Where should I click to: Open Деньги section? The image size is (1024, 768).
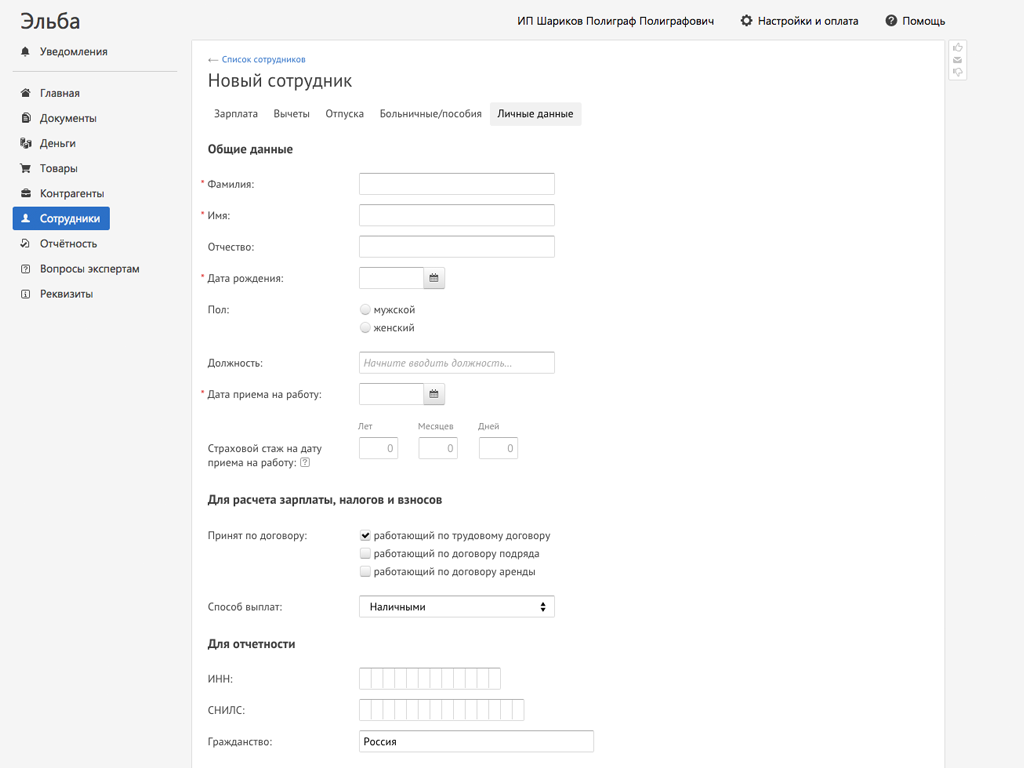pos(57,143)
